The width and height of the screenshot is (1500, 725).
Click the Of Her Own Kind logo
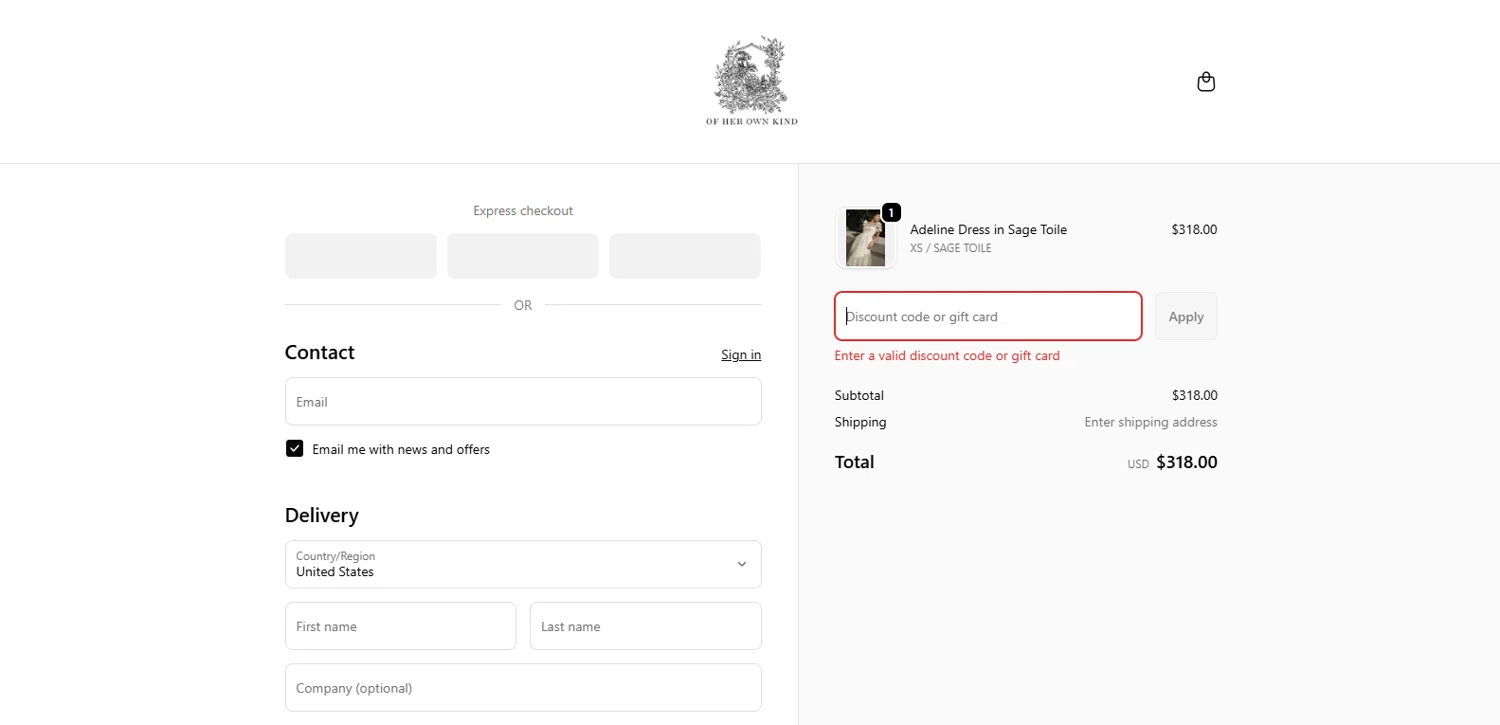click(751, 81)
